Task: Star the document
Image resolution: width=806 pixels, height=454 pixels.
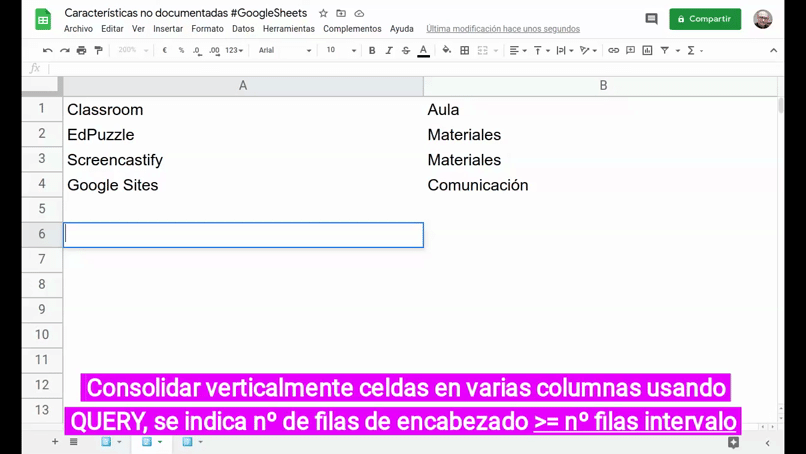Action: (x=323, y=13)
